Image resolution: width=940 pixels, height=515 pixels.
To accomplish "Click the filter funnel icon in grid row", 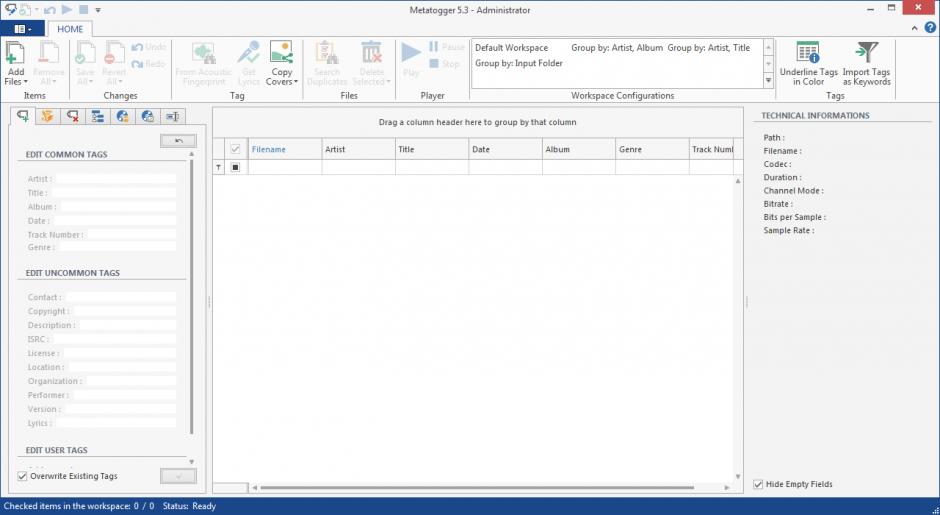I will [219, 167].
